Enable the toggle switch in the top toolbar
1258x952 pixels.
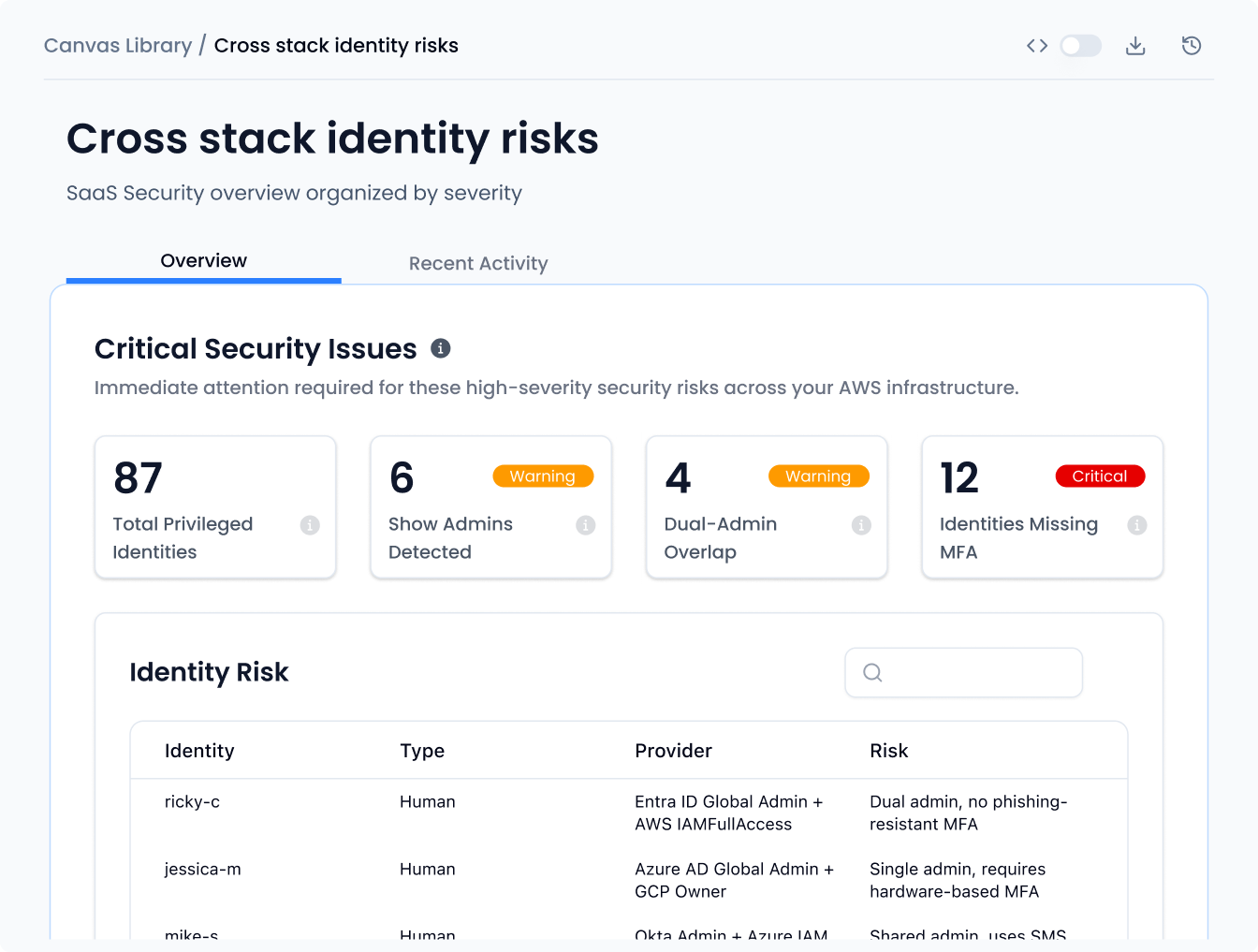(1080, 45)
